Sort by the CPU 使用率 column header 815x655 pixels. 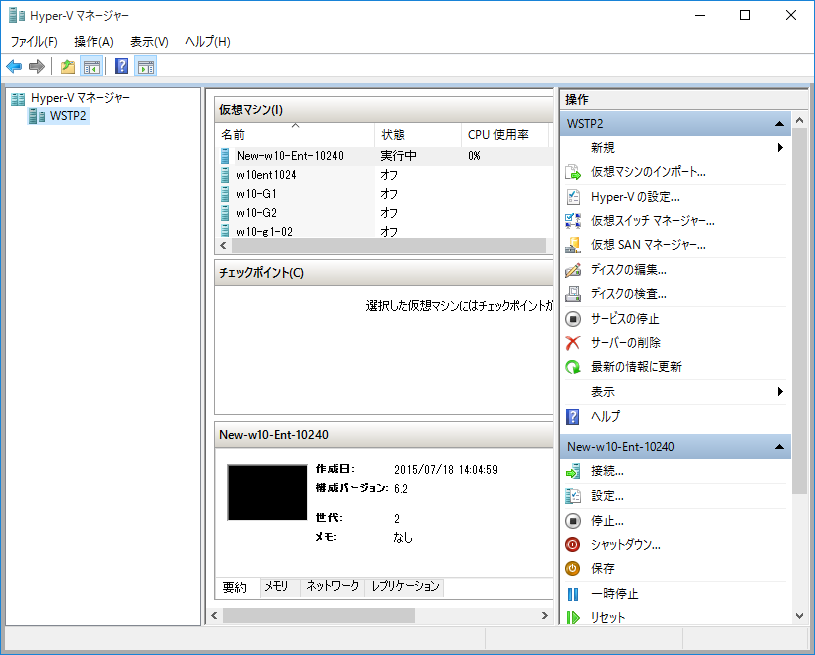pyautogui.click(x=505, y=135)
